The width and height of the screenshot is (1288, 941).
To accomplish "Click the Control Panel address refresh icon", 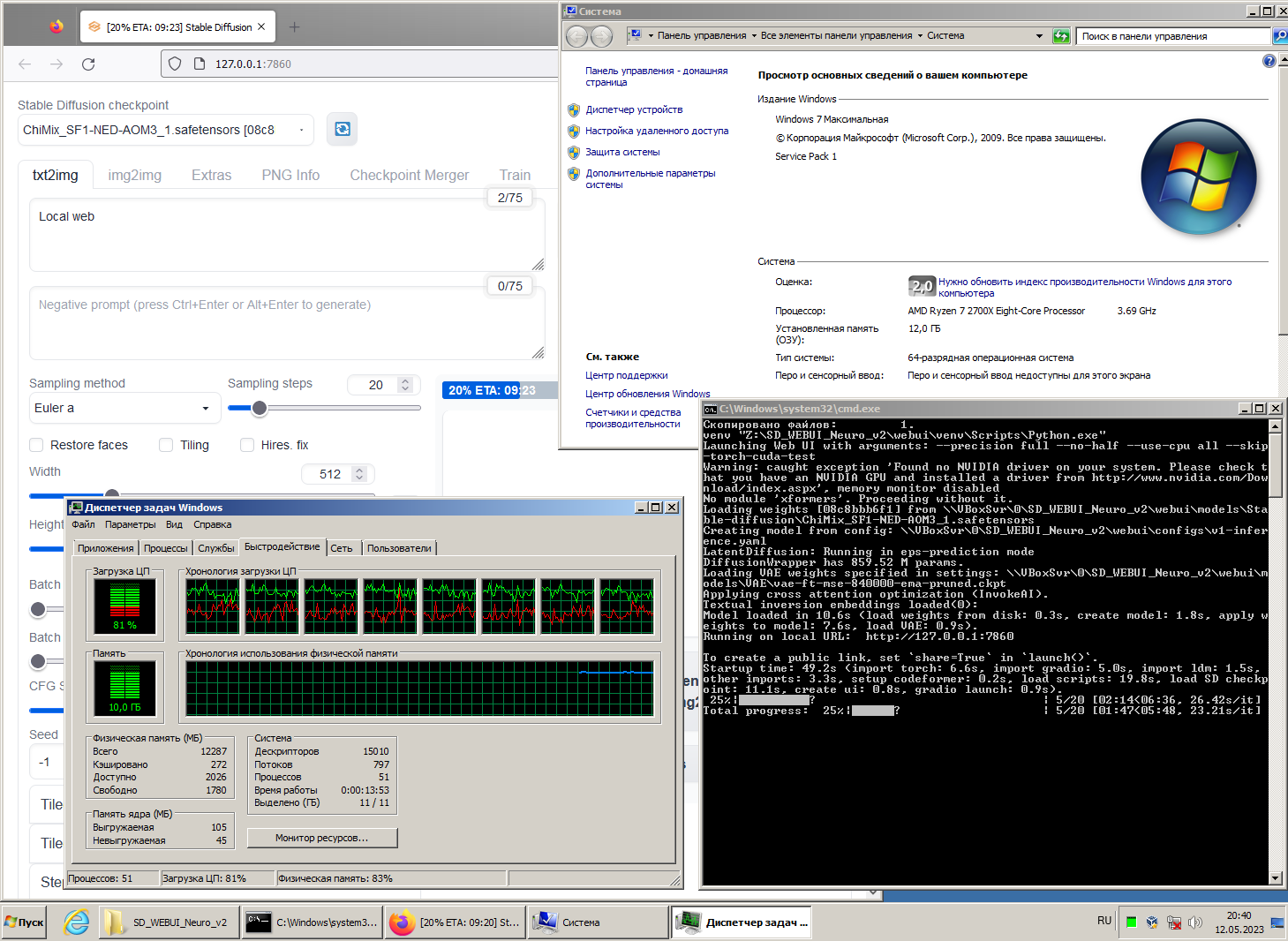I will pyautogui.click(x=1061, y=36).
